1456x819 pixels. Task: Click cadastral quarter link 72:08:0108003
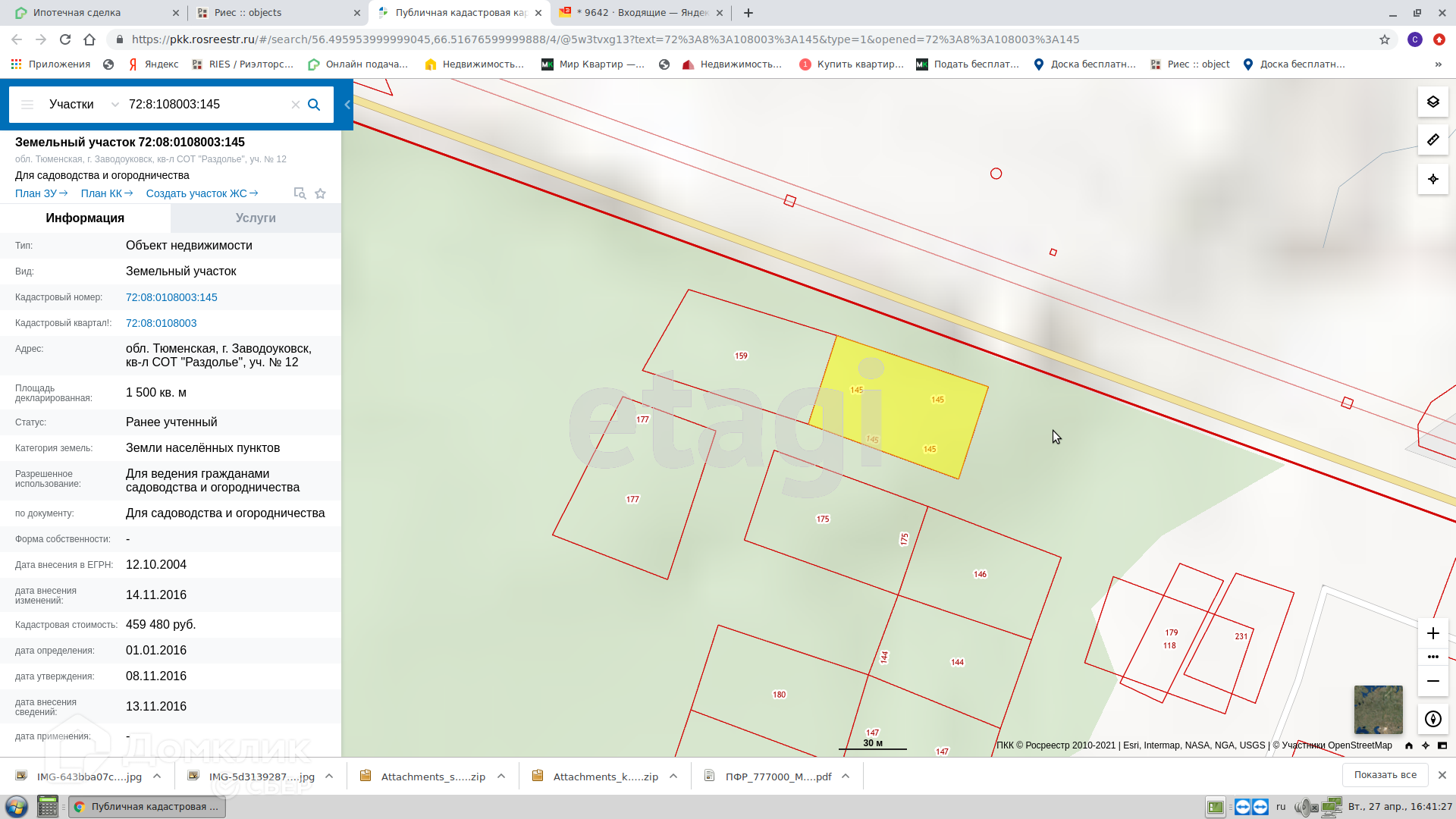(x=161, y=323)
